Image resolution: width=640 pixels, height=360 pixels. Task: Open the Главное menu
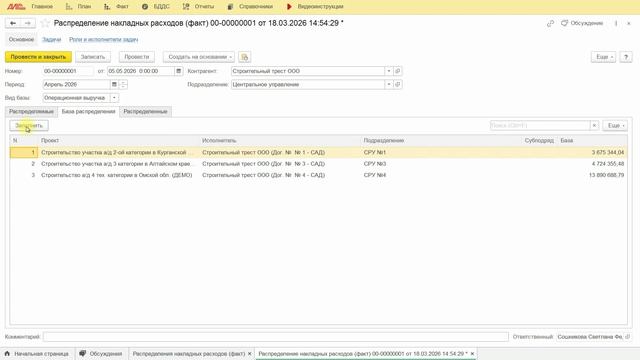(42, 7)
